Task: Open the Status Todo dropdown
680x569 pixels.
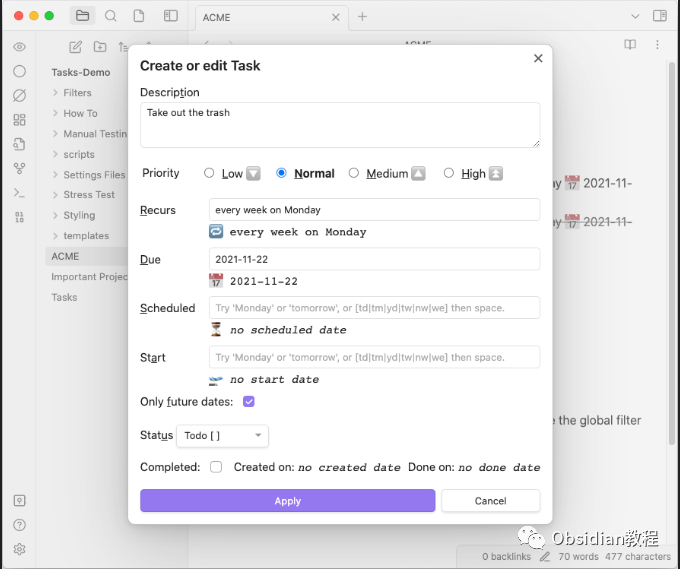Action: point(222,435)
